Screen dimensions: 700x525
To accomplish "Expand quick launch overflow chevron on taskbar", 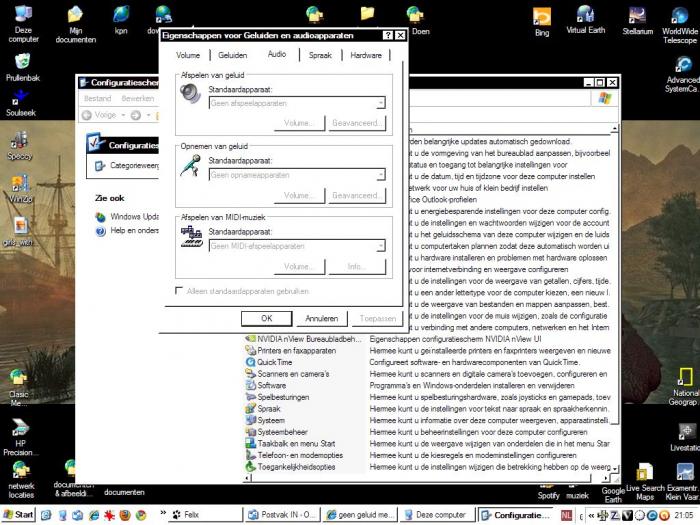I will click(163, 512).
